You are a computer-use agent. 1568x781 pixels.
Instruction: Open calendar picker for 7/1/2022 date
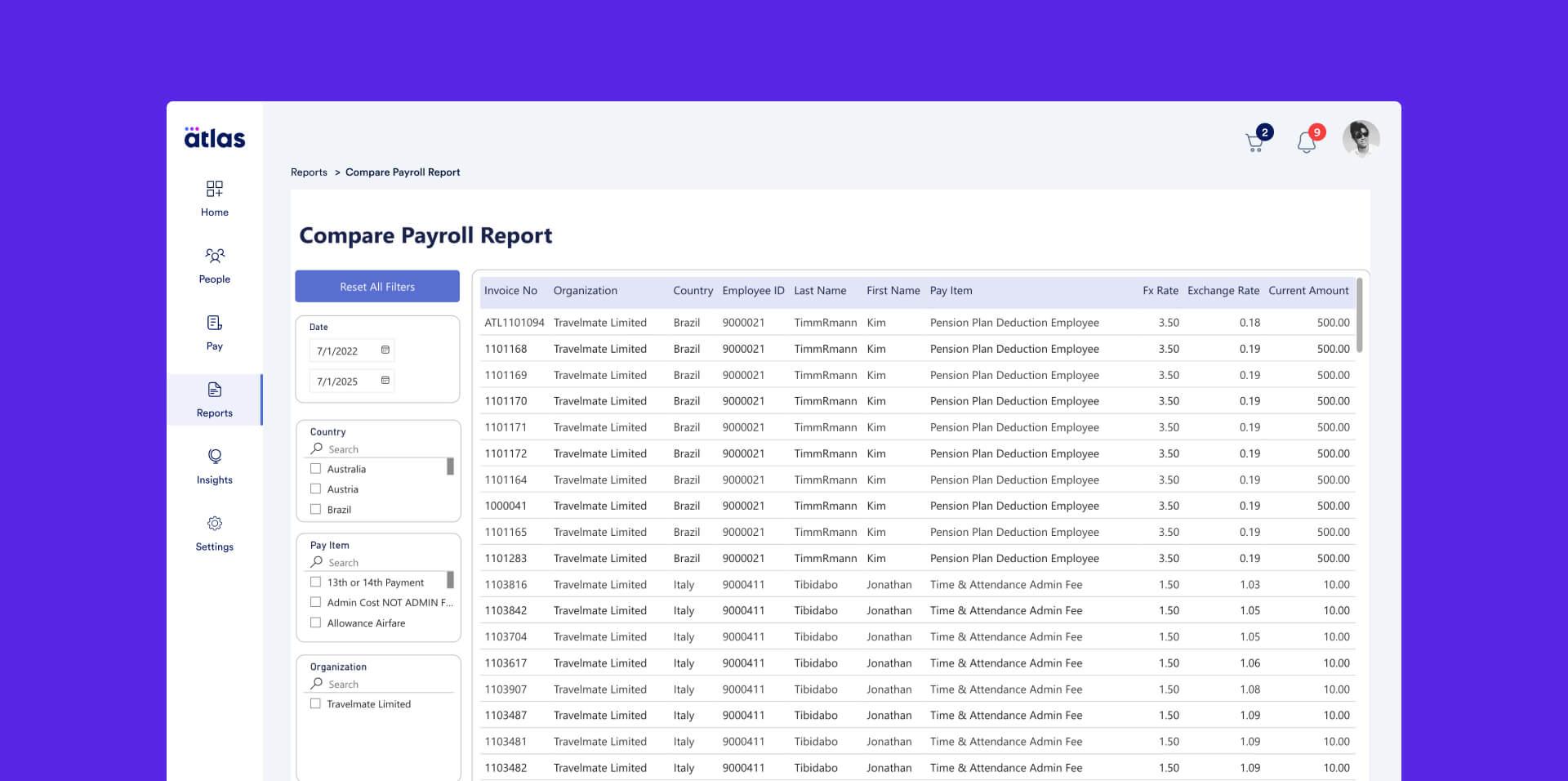(385, 350)
